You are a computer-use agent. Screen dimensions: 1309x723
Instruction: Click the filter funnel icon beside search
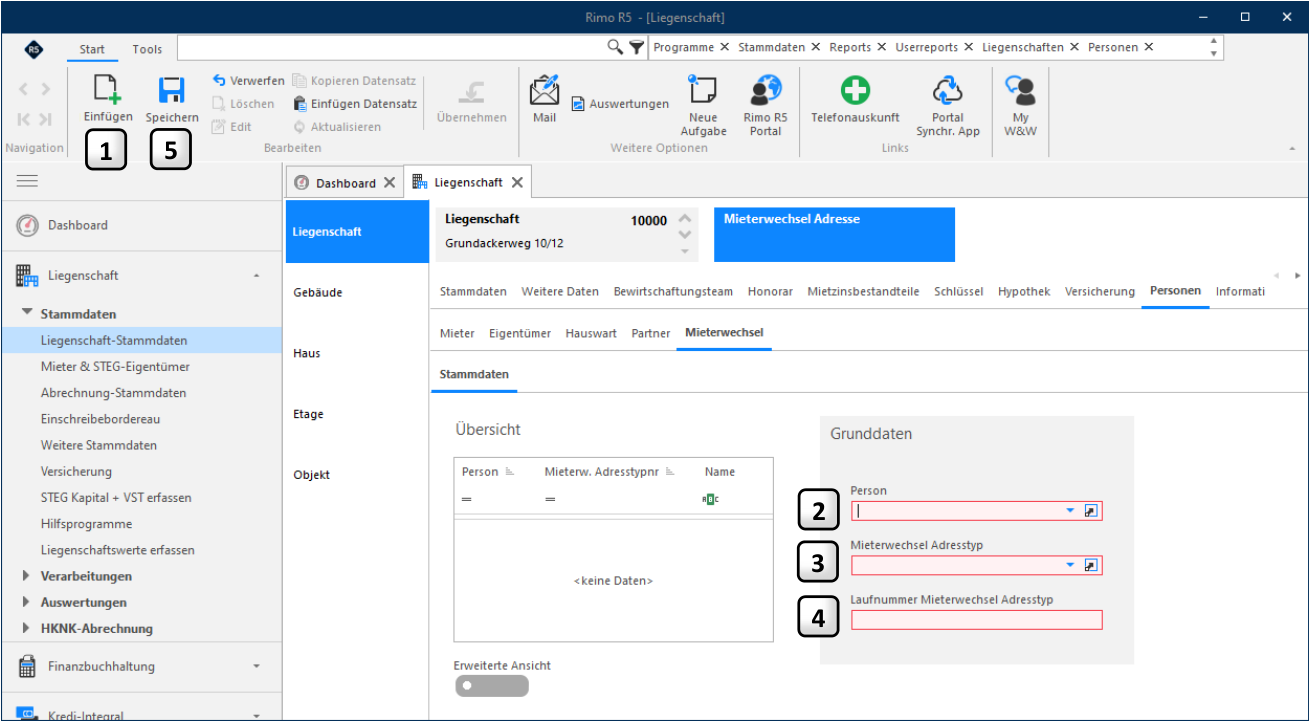tap(636, 47)
